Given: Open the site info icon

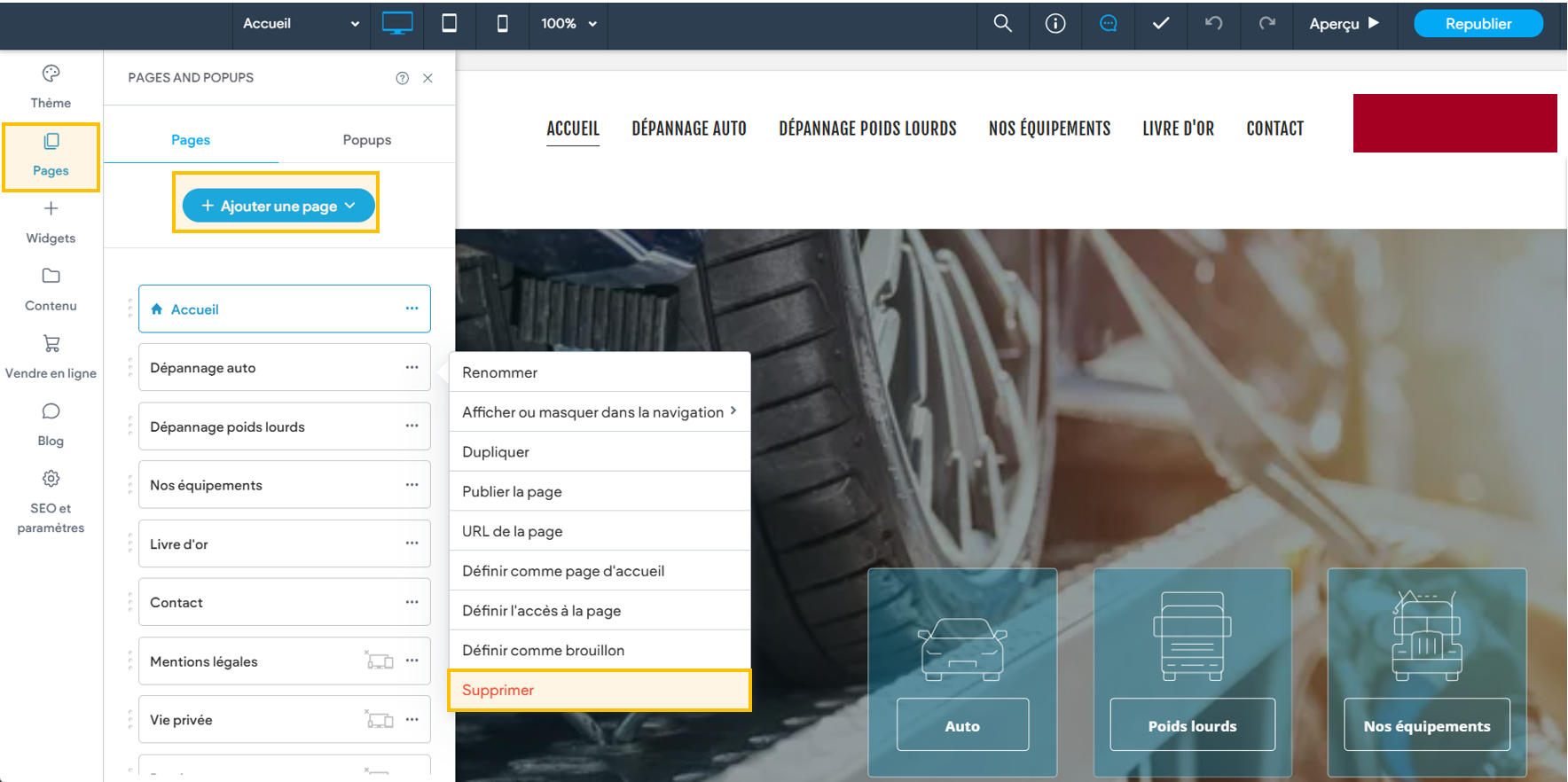Looking at the screenshot, I should coord(1055,23).
